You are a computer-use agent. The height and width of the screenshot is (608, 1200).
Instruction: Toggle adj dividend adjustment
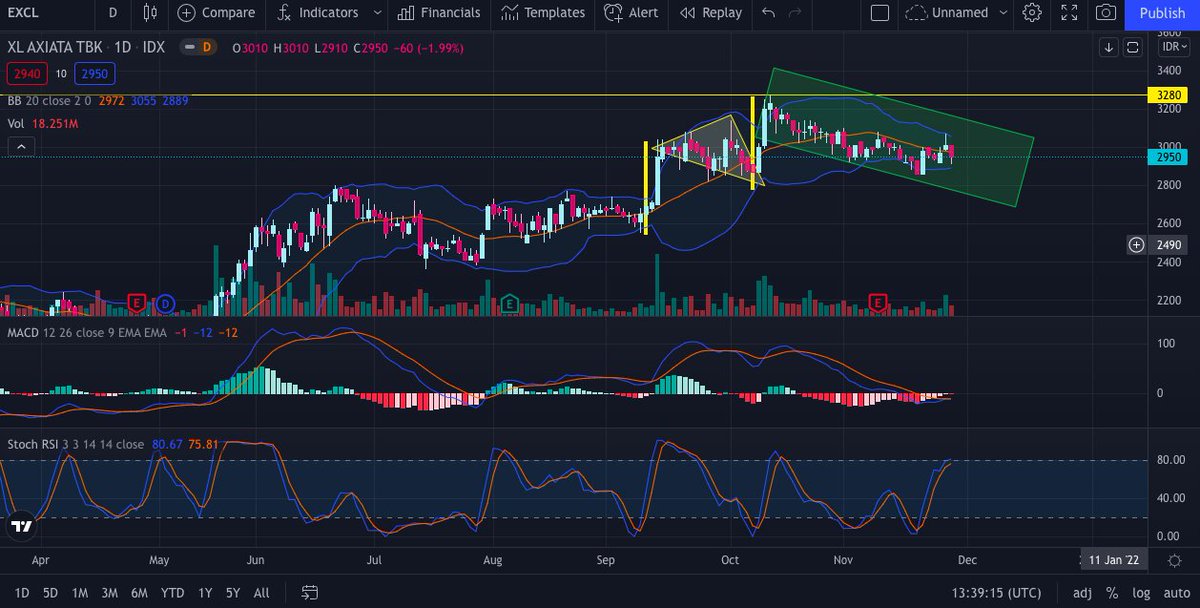click(x=1083, y=592)
